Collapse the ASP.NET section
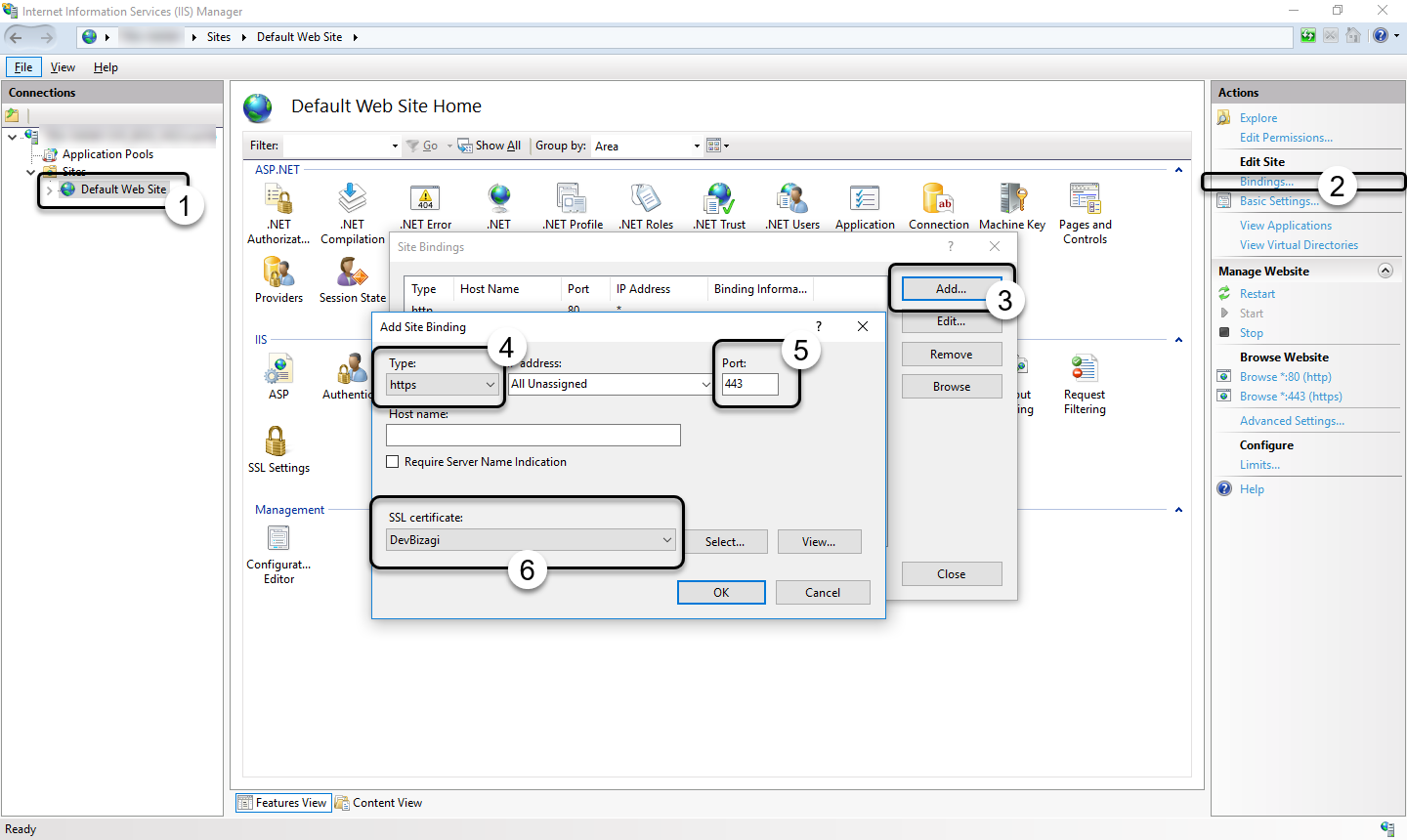The image size is (1407, 840). tap(1178, 170)
